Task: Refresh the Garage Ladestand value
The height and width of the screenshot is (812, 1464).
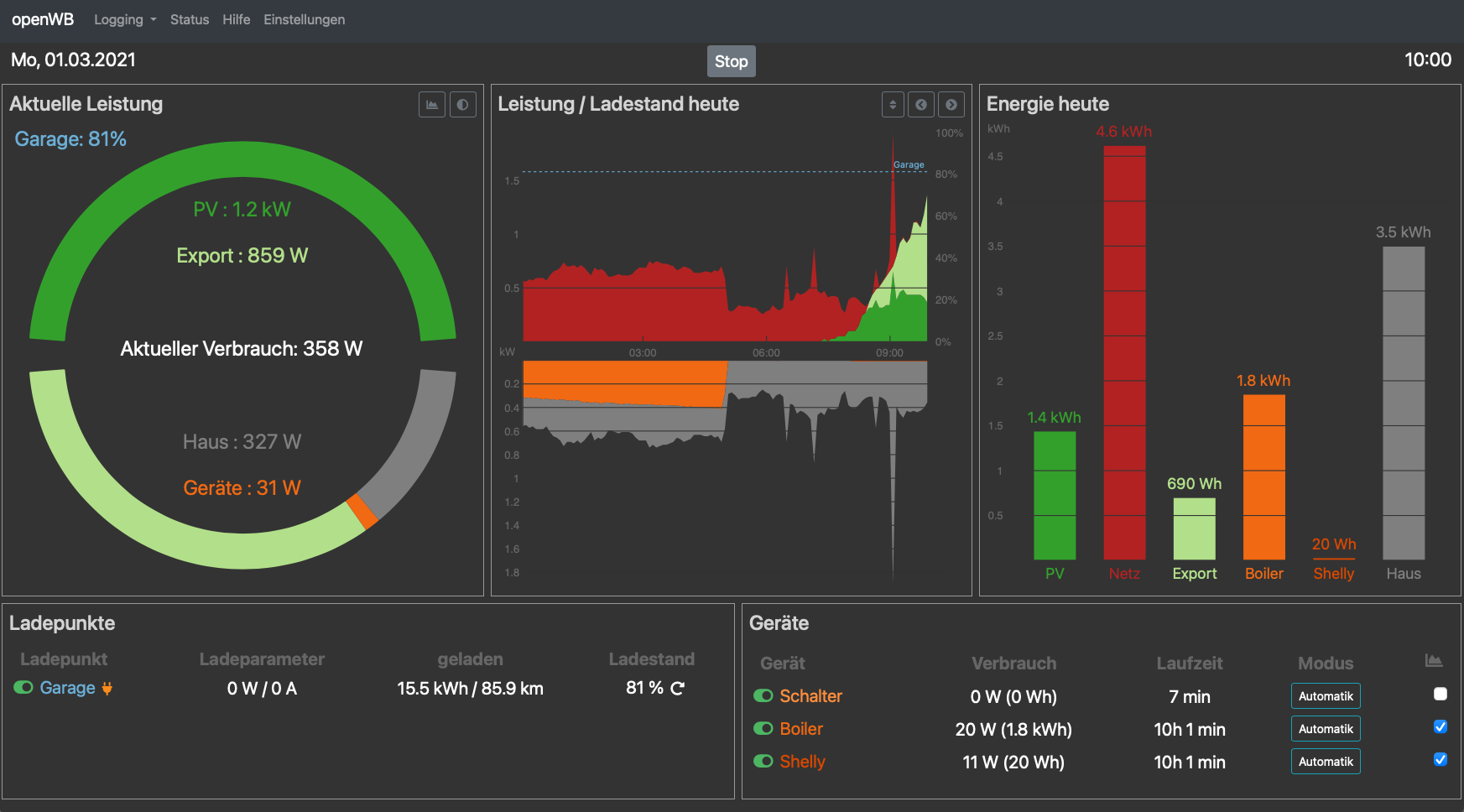Action: click(678, 688)
